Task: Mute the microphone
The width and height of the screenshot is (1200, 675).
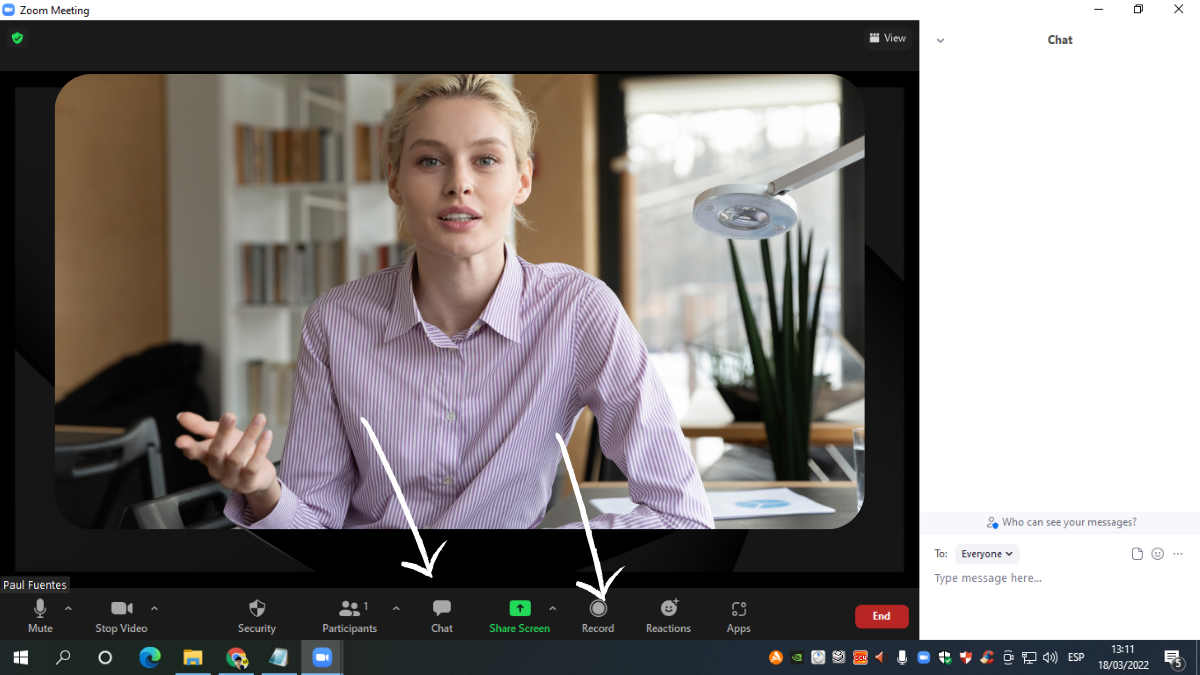Action: 40,614
